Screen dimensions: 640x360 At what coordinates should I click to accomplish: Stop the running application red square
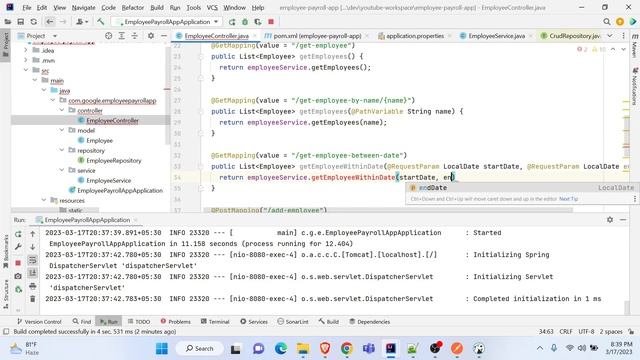[271, 22]
